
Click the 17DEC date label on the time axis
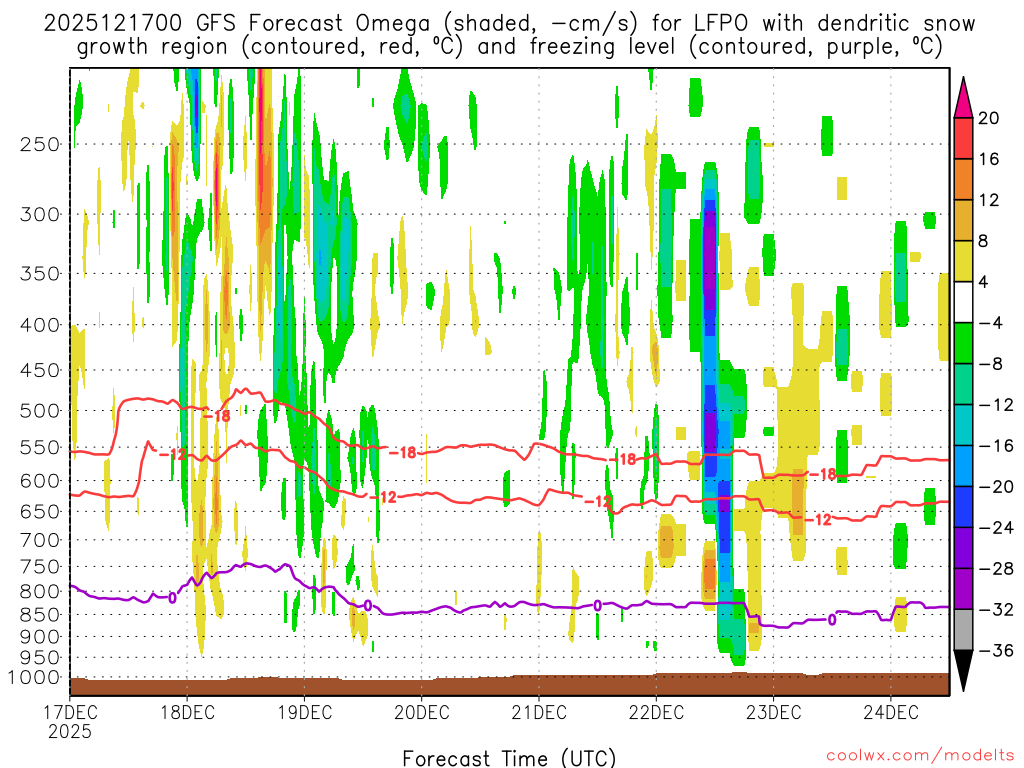[70, 711]
